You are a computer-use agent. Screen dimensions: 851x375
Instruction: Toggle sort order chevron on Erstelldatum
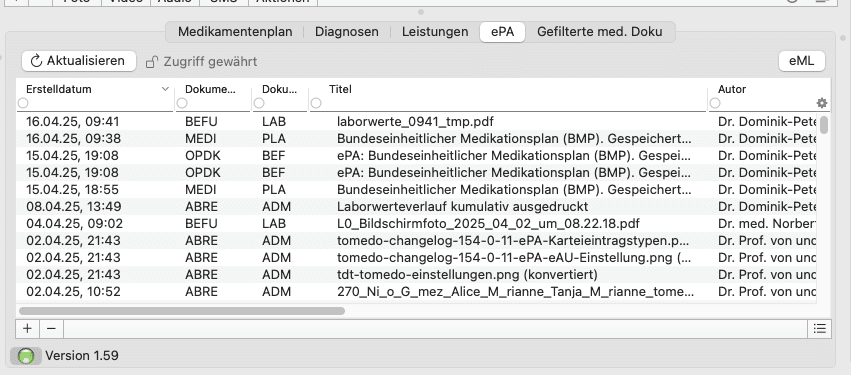166,89
